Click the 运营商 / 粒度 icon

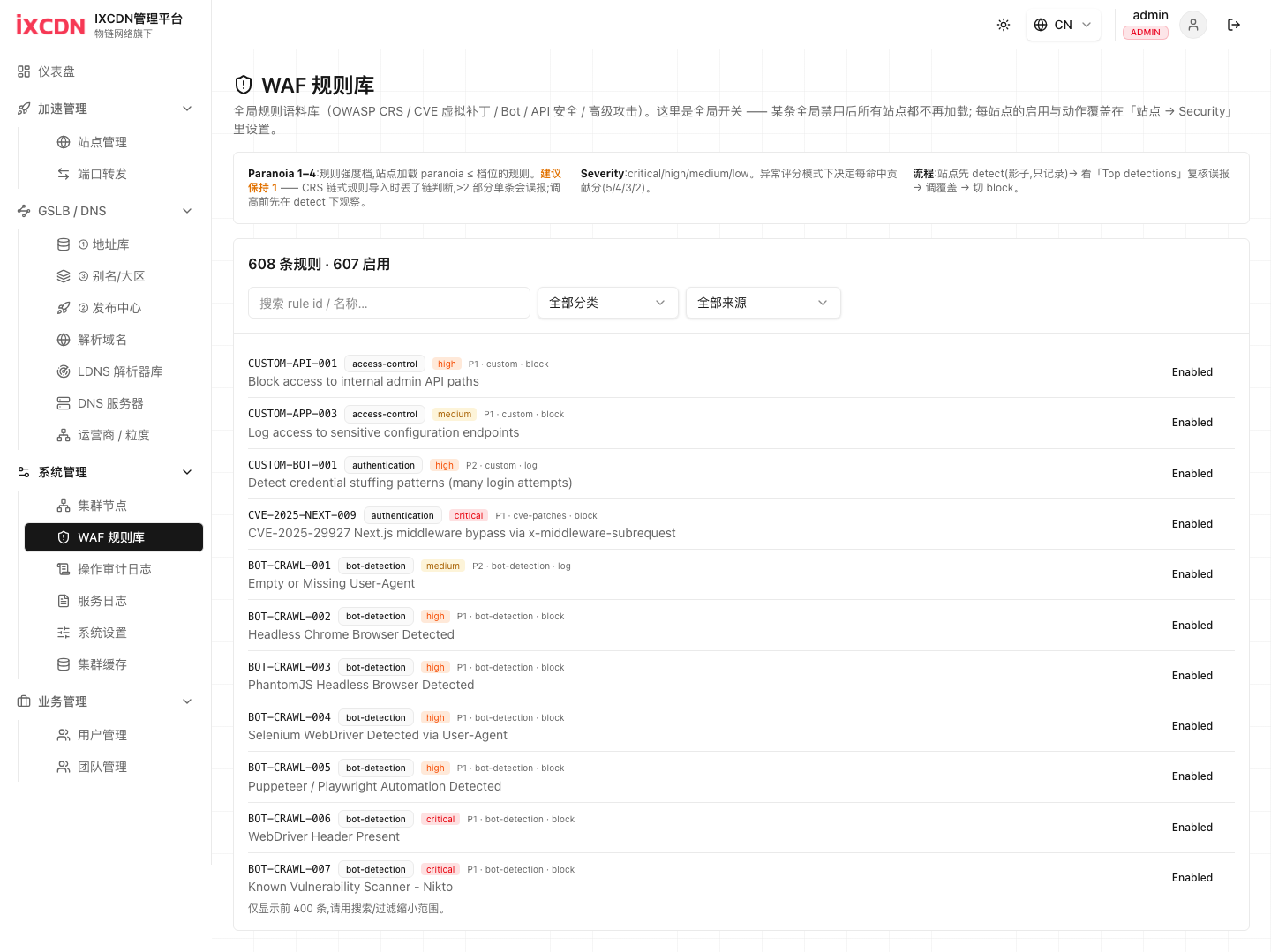pos(64,435)
